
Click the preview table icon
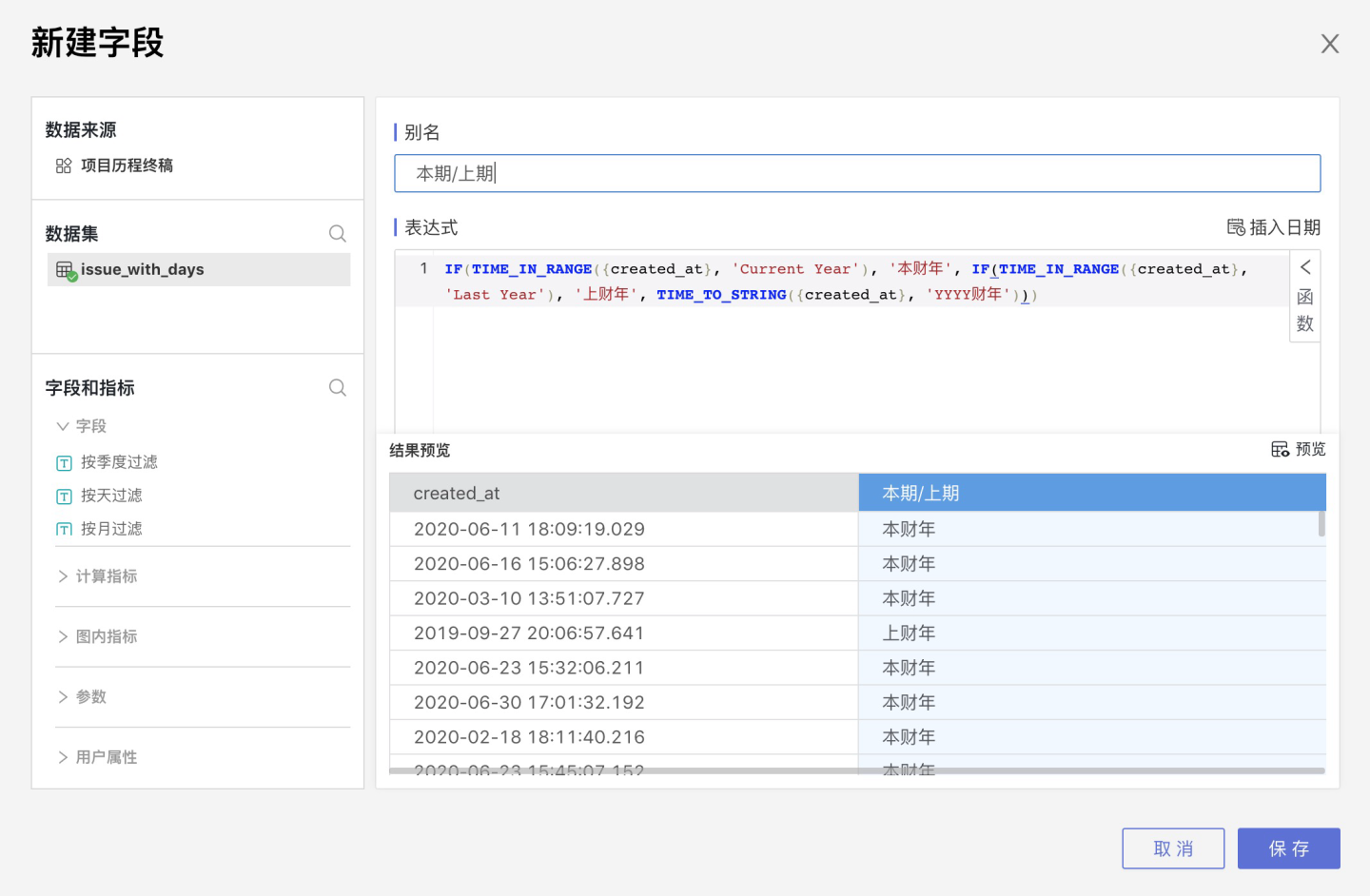(1281, 449)
